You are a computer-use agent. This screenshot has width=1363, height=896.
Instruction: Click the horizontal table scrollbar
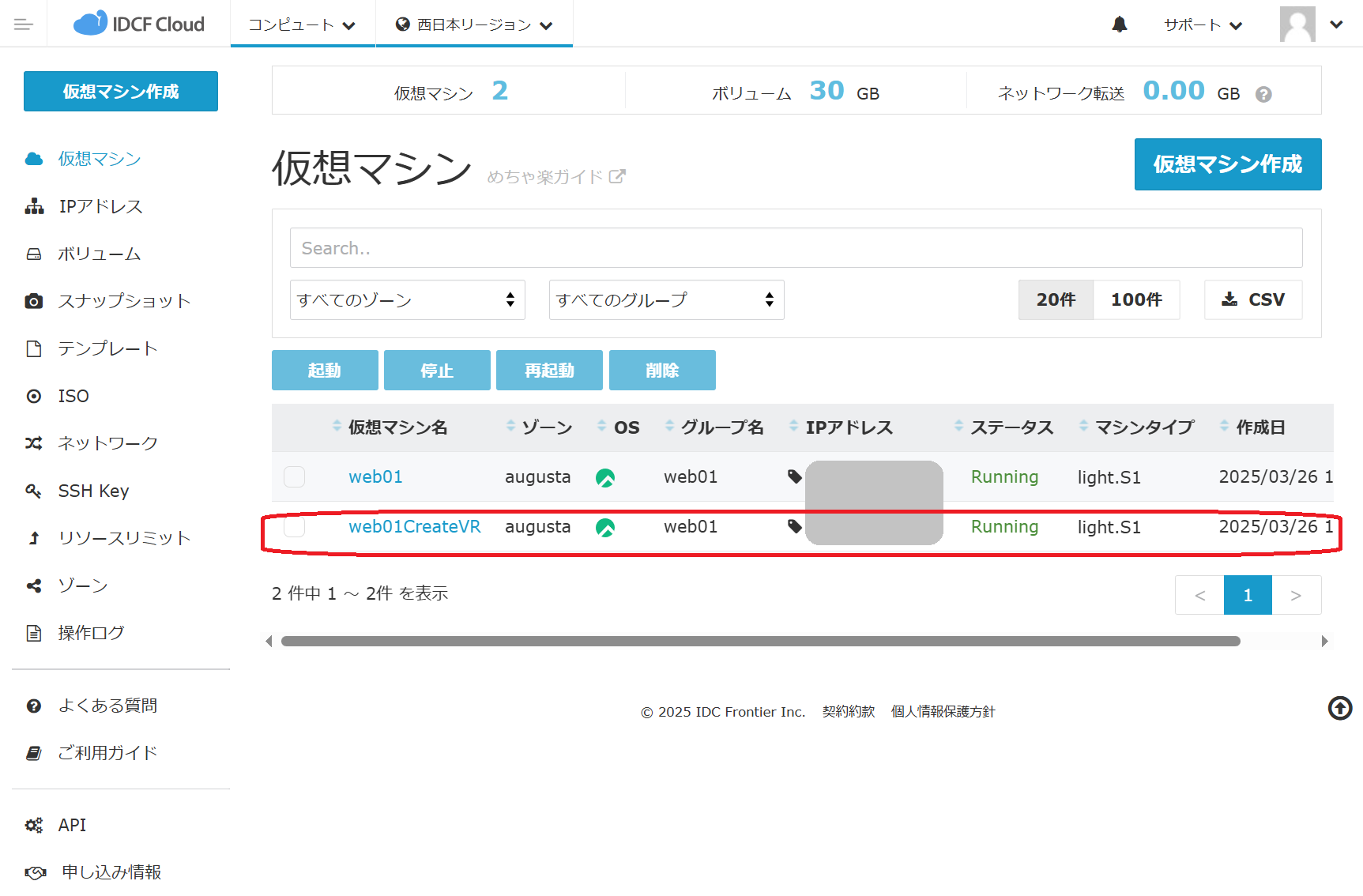pyautogui.click(x=760, y=641)
